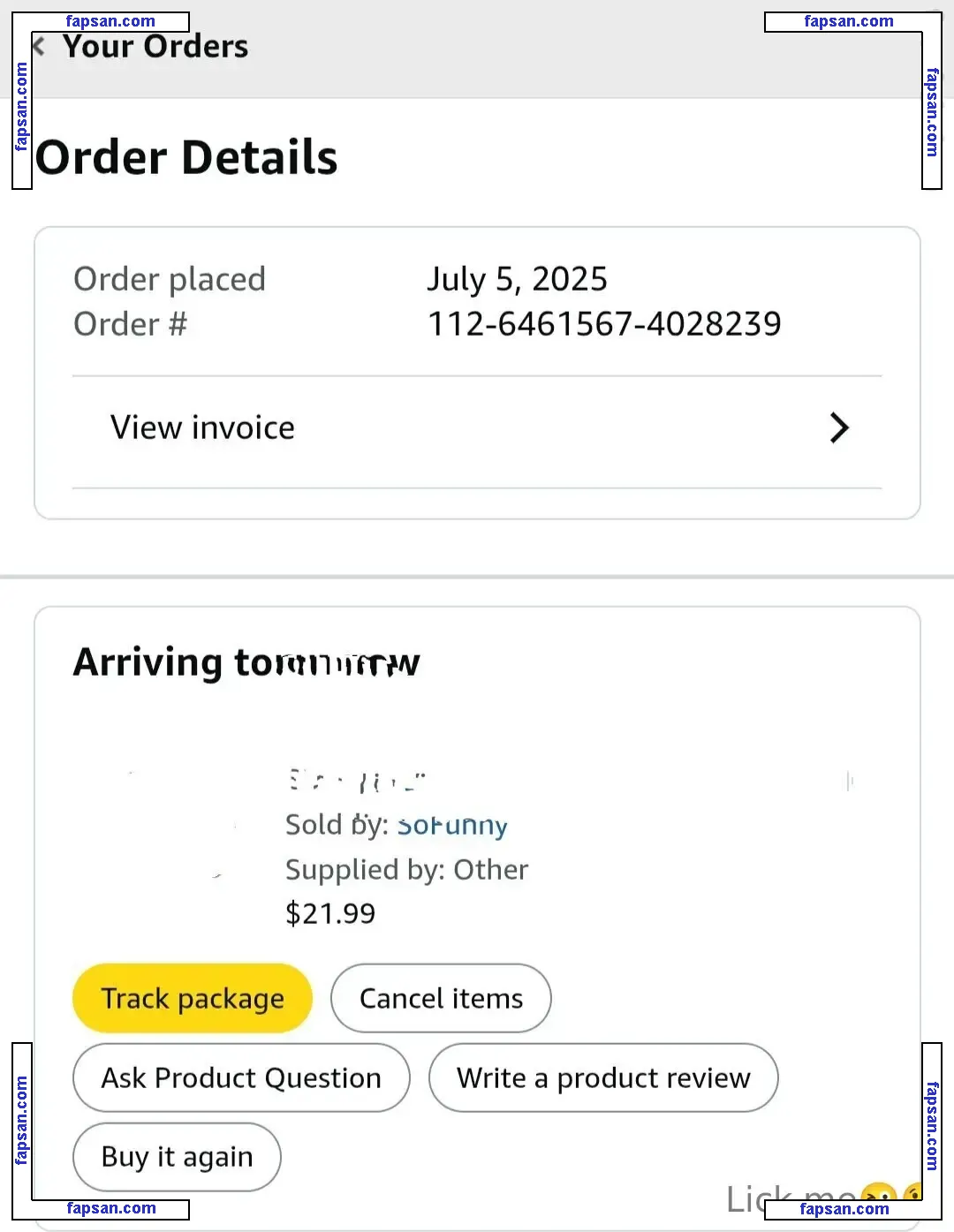Open the View invoice chevron arrow
Viewport: 954px width, 1232px height.
[839, 428]
